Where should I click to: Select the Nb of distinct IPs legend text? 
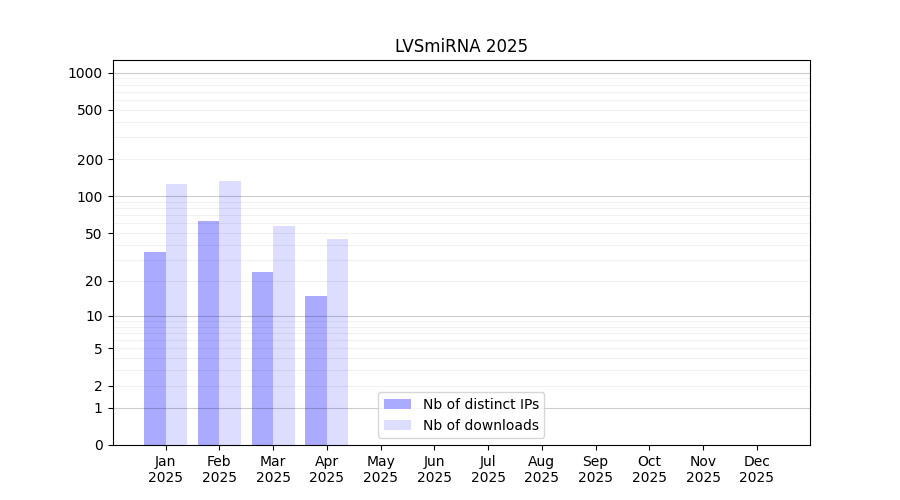(480, 404)
